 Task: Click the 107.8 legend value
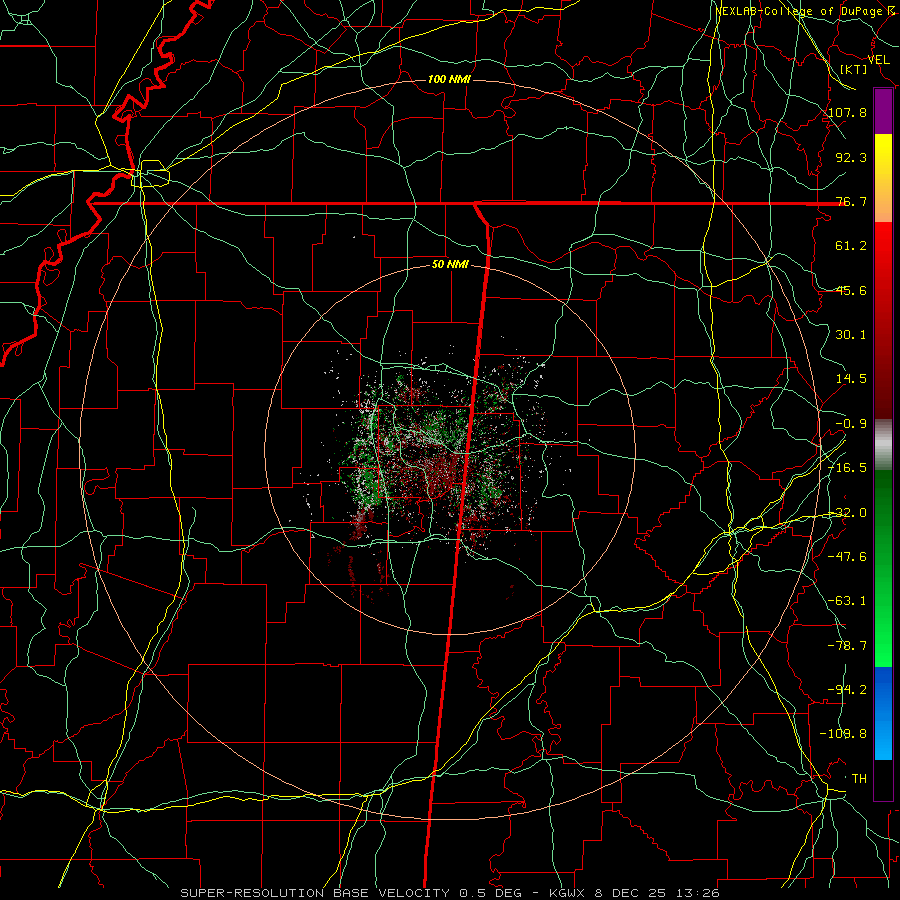tap(848, 112)
